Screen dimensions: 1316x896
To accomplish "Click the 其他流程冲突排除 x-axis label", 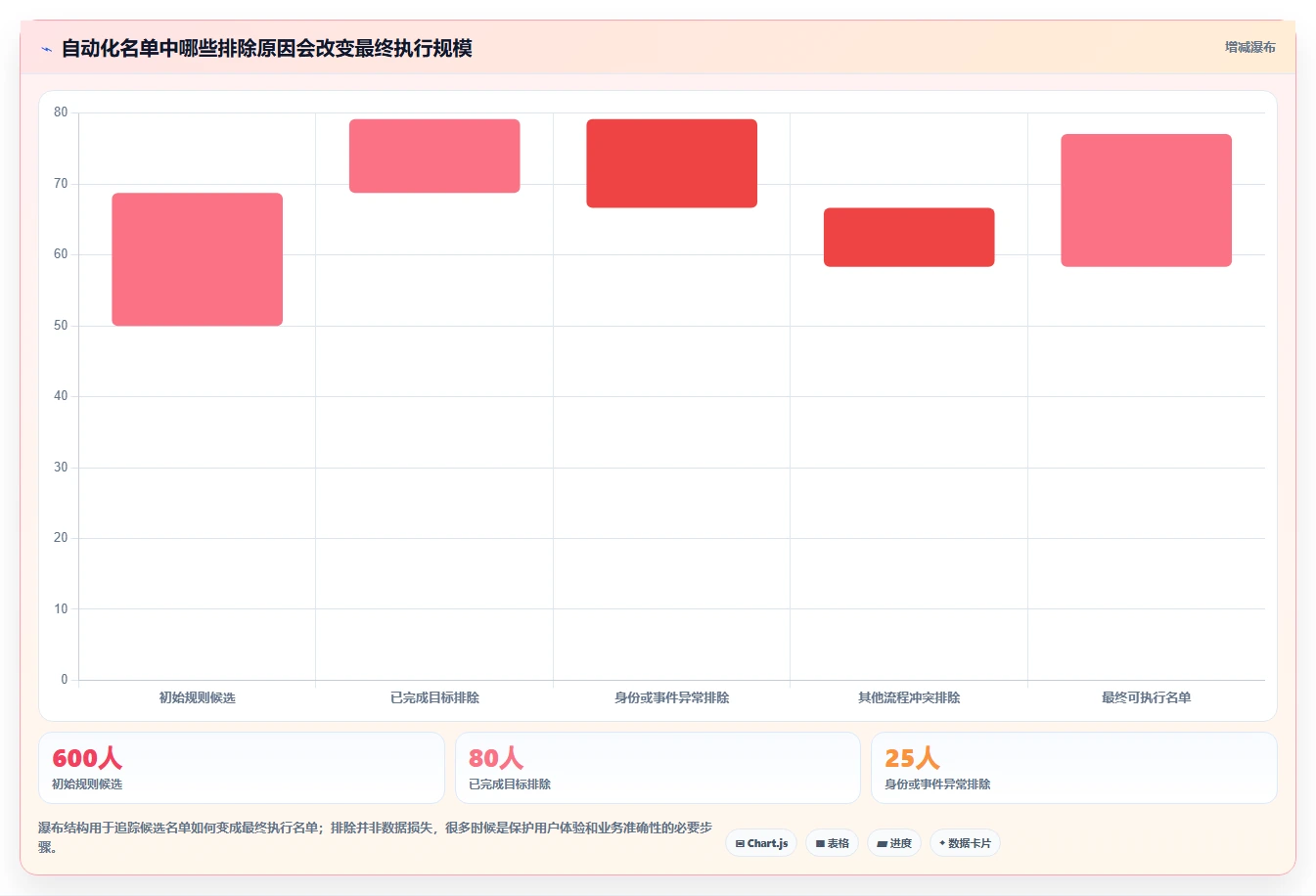I will pyautogui.click(x=909, y=697).
